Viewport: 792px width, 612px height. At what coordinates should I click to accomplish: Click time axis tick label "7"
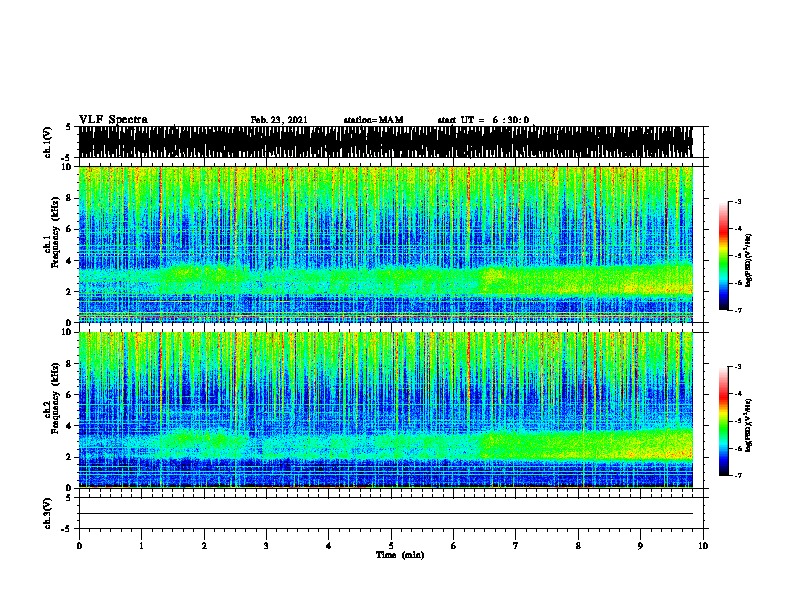[x=516, y=546]
